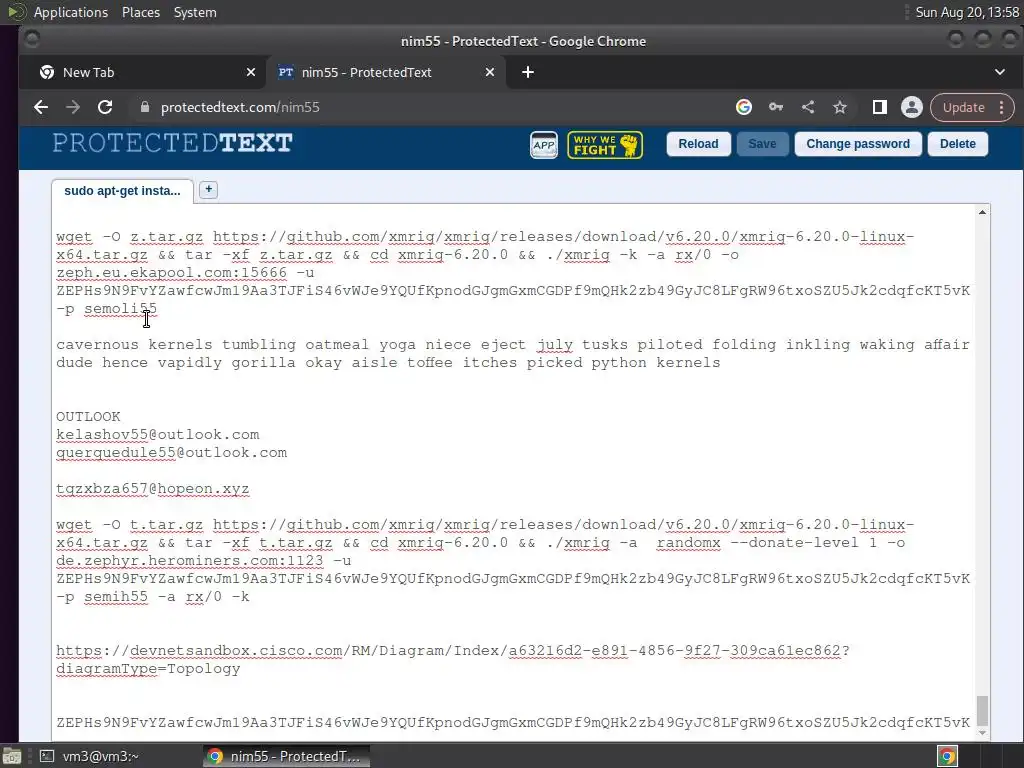Click the Delete button
The image size is (1024, 768).
click(957, 144)
